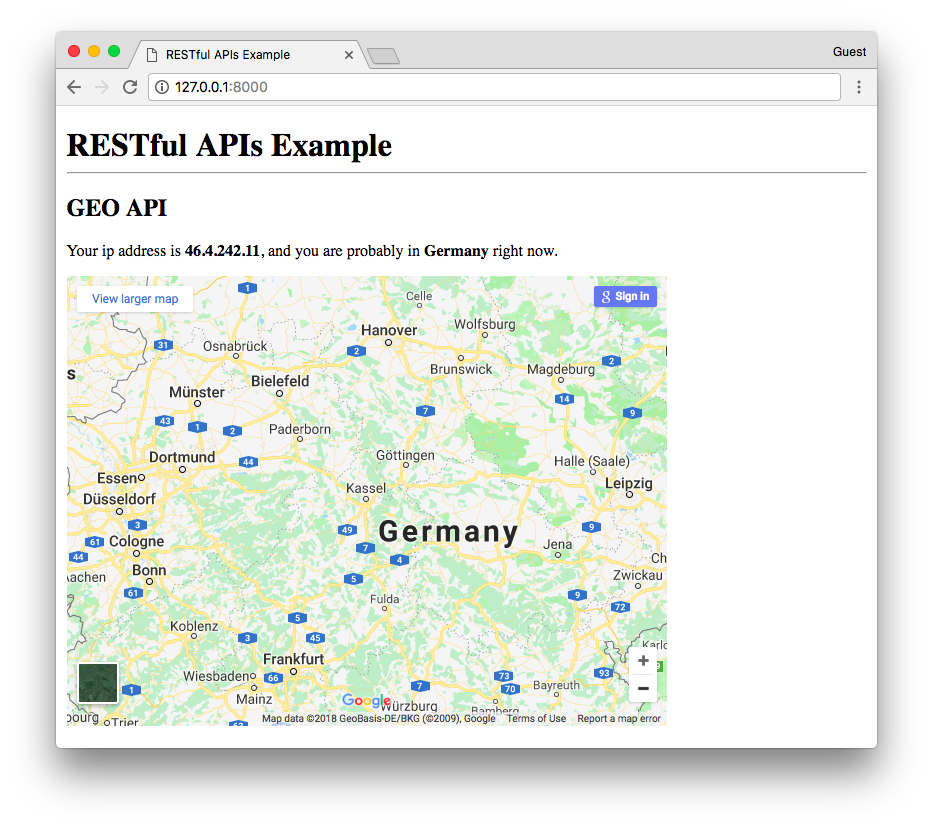Screen dimensions: 933x828
Task: Click the Düsseldorf city label
Action: (119, 499)
